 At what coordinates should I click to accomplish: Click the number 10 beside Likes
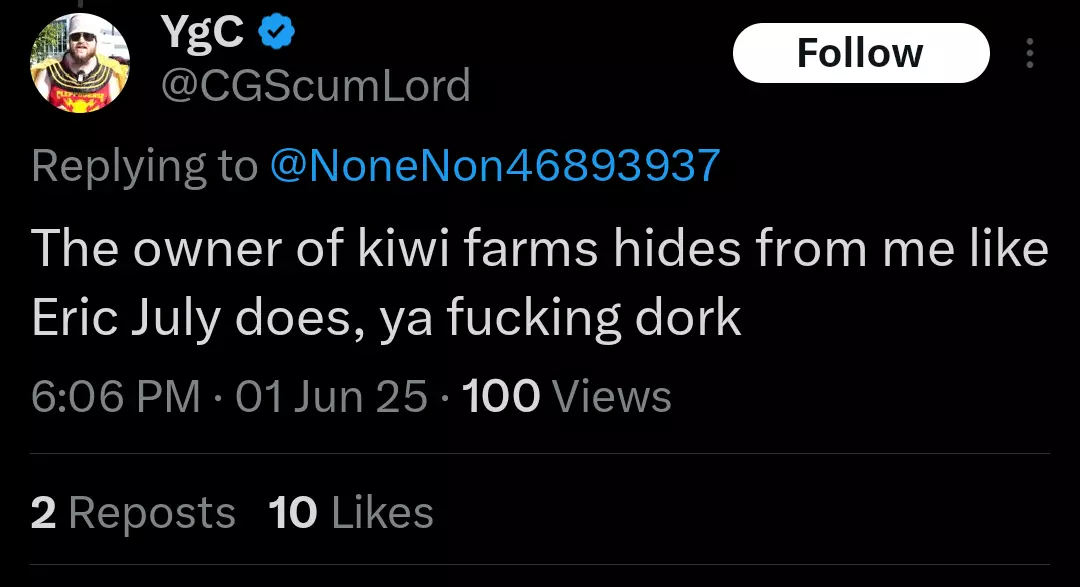293,513
